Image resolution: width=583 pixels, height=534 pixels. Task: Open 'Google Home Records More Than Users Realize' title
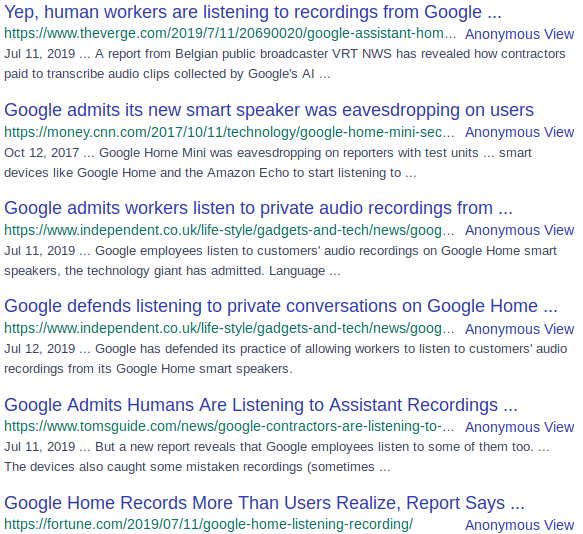[264, 503]
